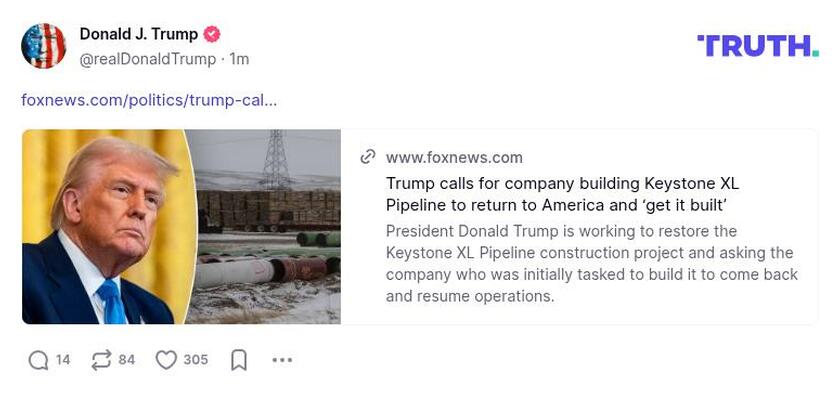Open the article preview thumbnail image

point(181,227)
